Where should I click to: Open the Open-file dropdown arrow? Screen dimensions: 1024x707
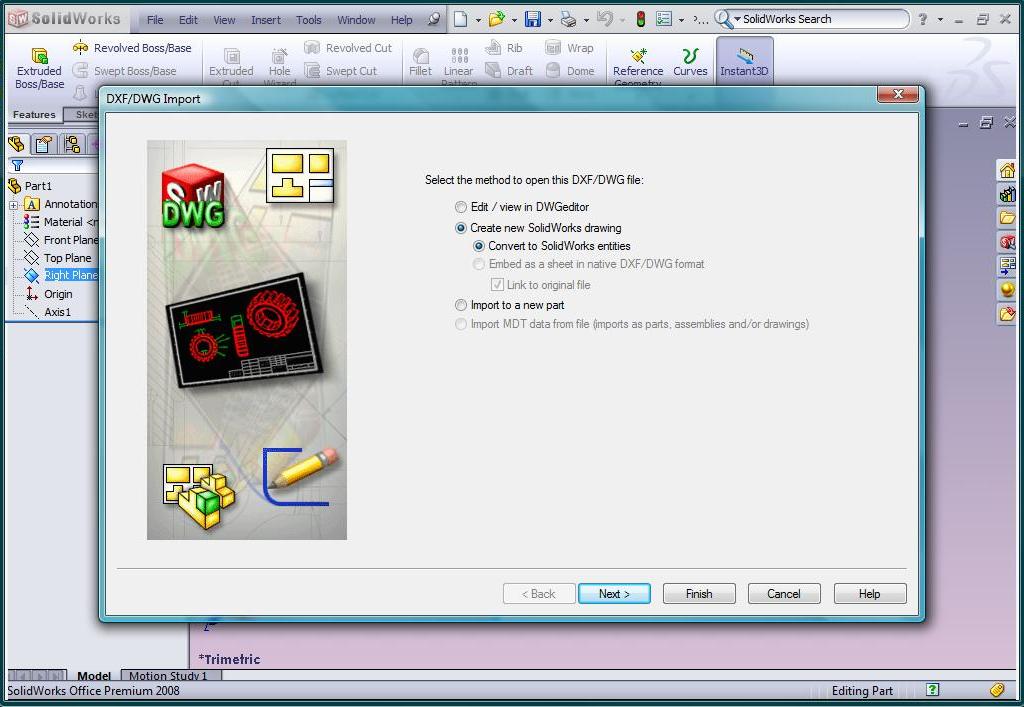coord(515,20)
